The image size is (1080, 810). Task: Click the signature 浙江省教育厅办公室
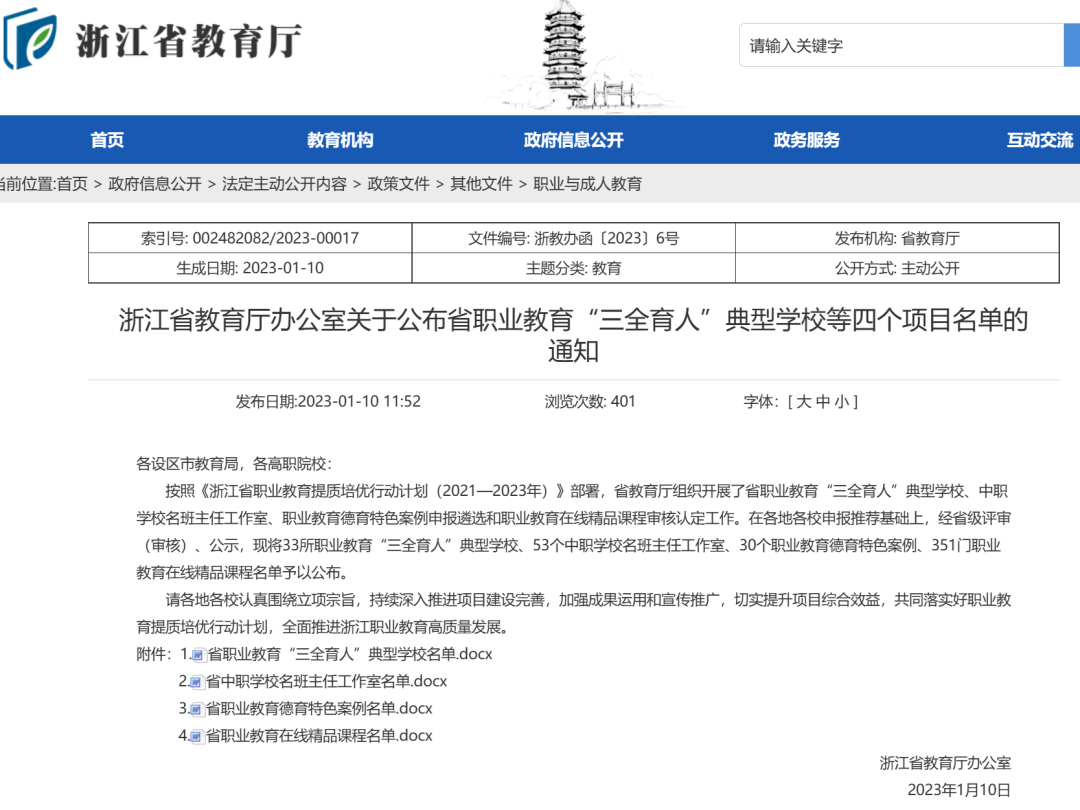(x=945, y=763)
